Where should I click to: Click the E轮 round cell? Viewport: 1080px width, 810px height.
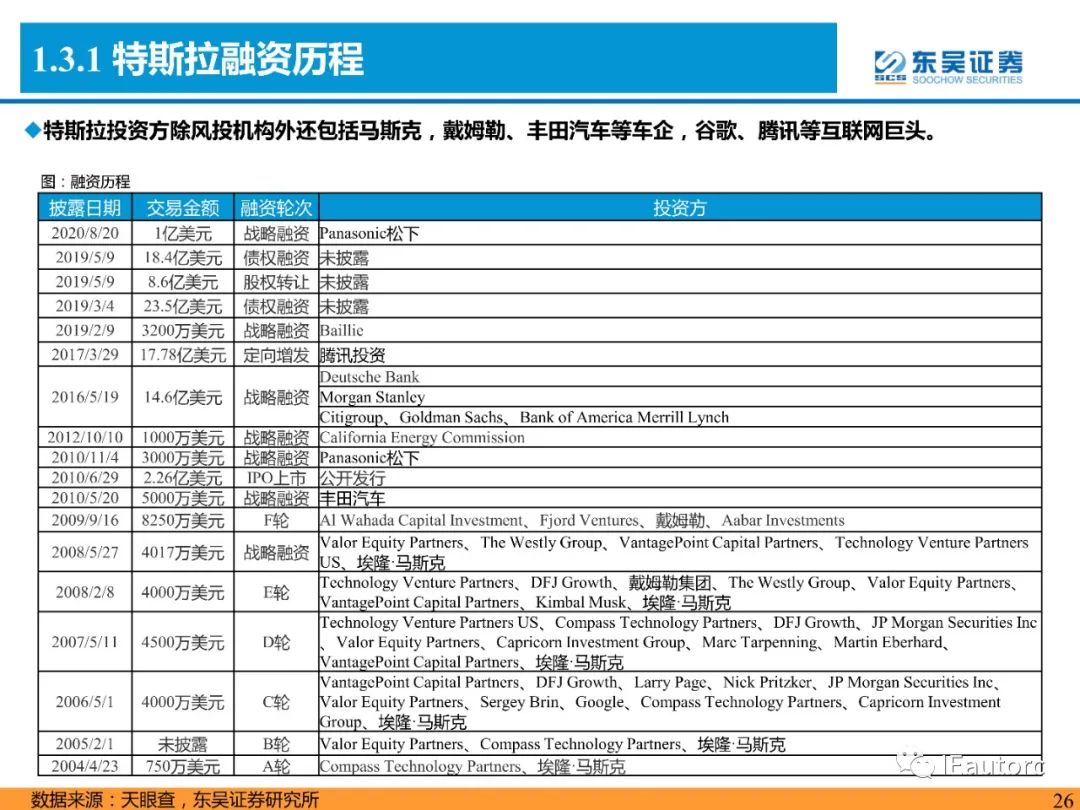point(276,592)
